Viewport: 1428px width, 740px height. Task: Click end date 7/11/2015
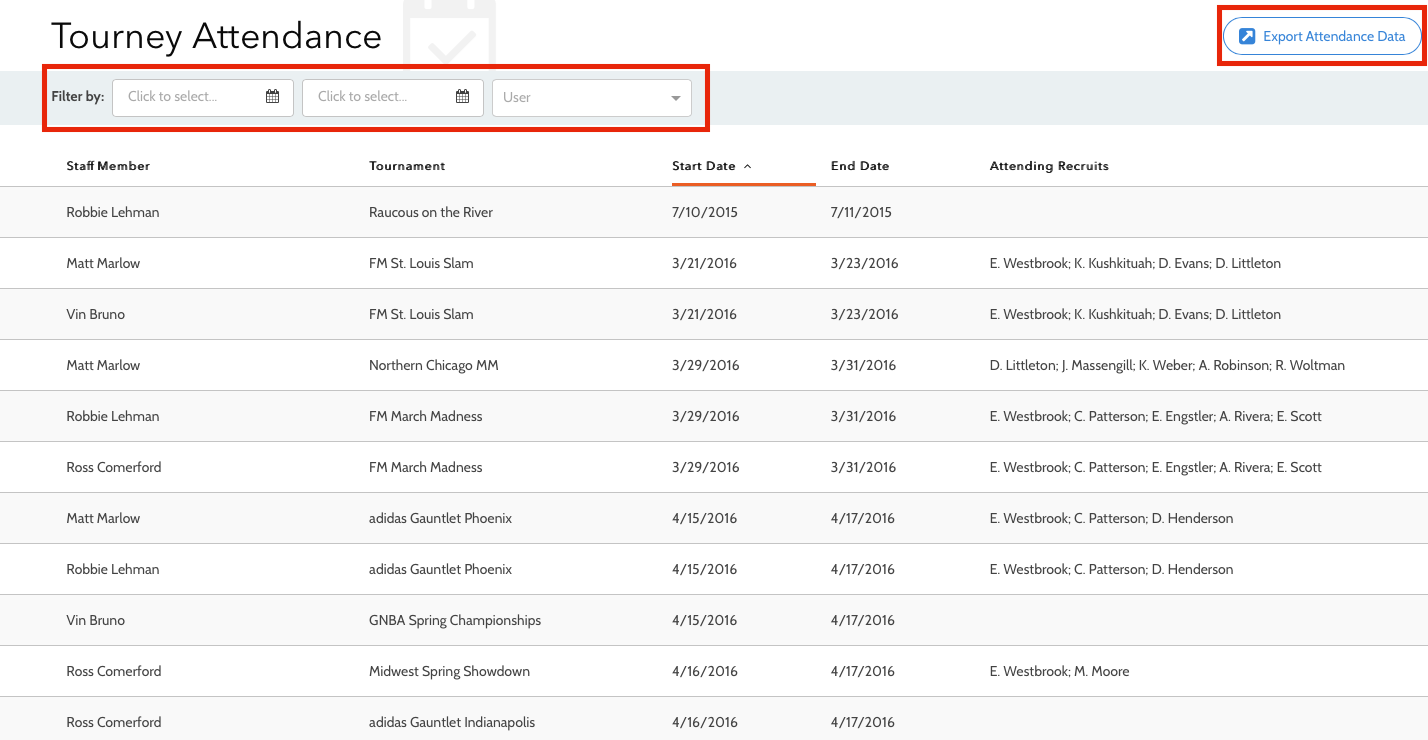(x=861, y=212)
